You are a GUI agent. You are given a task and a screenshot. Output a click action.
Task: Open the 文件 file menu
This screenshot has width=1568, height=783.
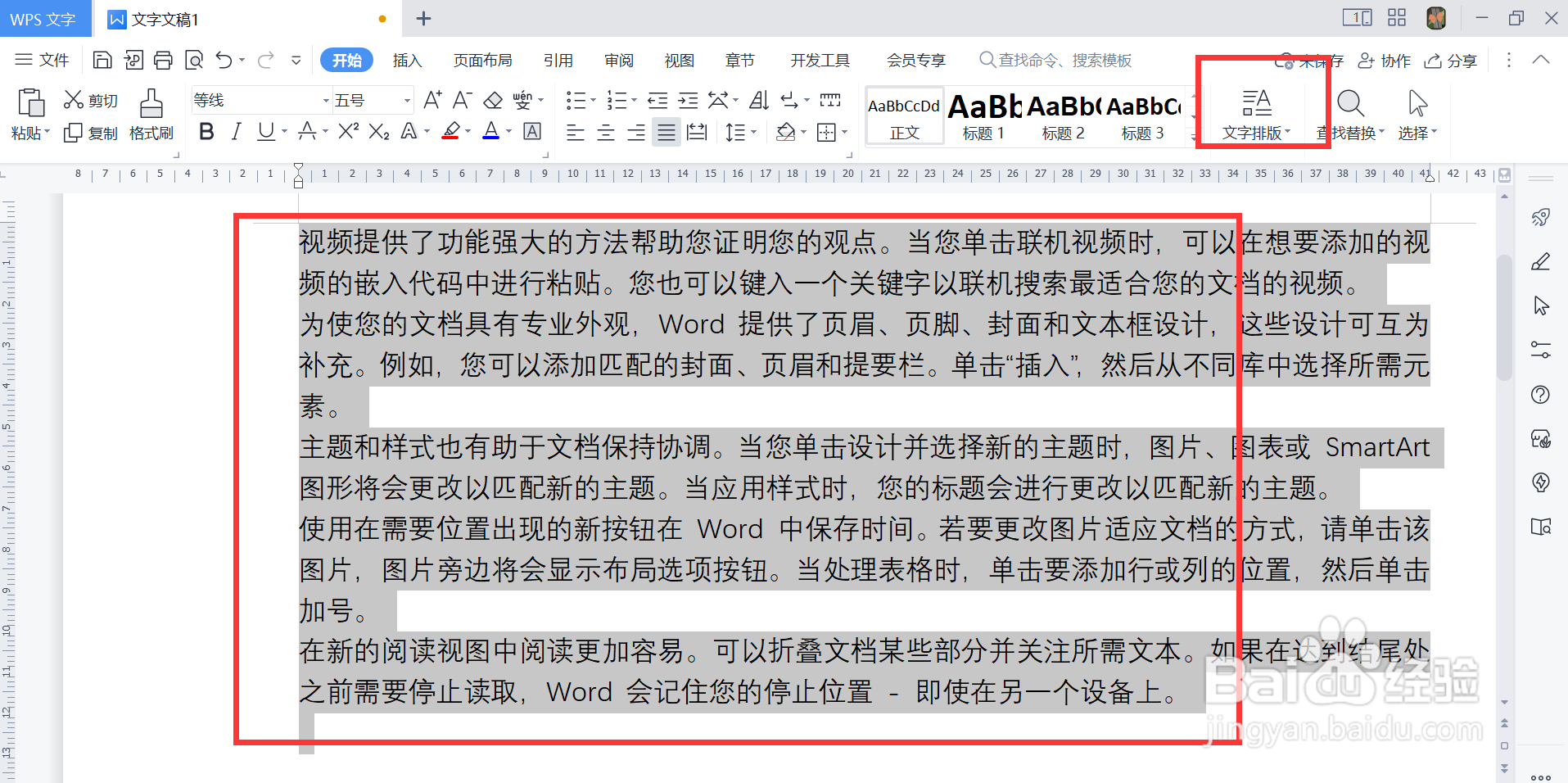43,60
